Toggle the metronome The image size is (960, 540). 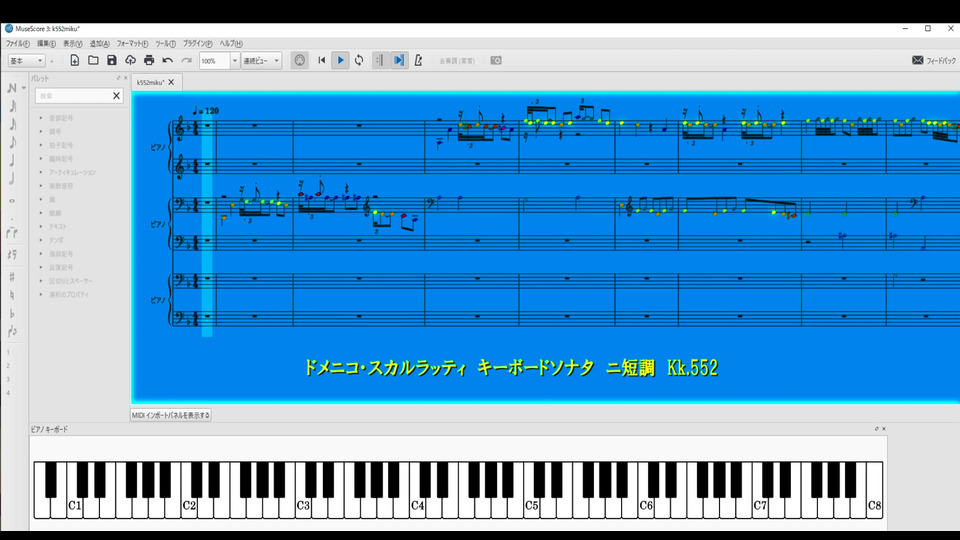pyautogui.click(x=418, y=60)
